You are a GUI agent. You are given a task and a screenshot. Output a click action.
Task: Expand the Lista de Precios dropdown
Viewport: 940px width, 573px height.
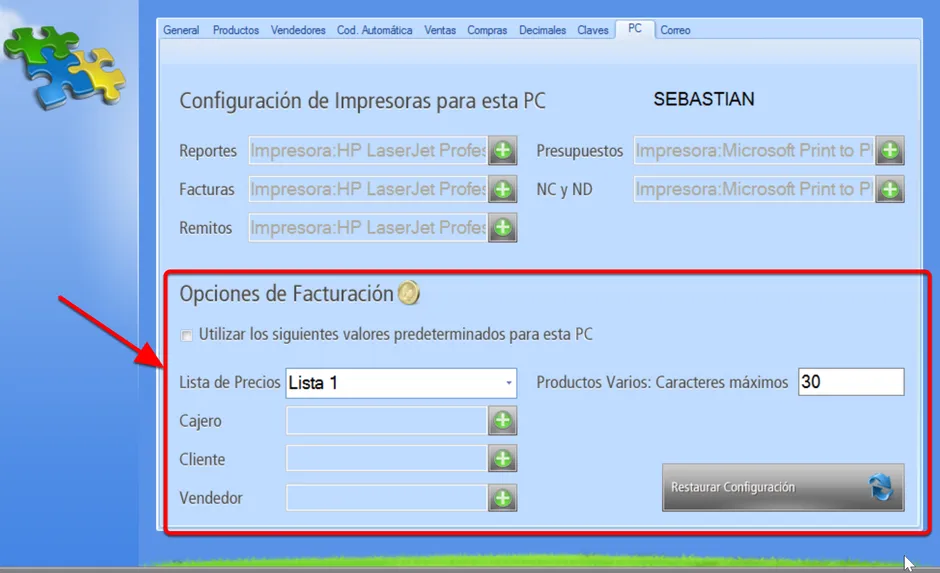tap(508, 382)
